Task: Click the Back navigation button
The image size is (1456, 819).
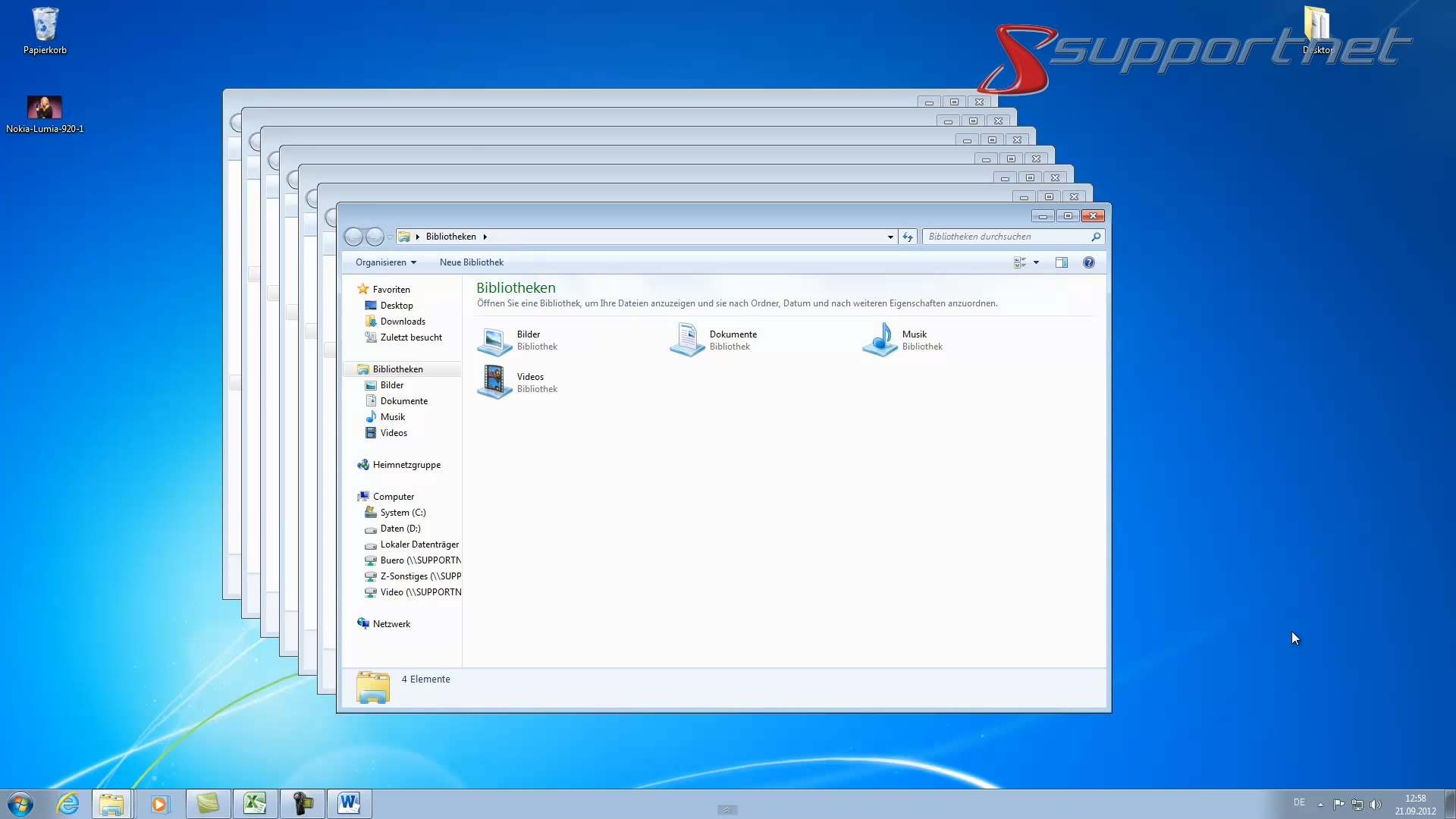Action: (x=353, y=237)
